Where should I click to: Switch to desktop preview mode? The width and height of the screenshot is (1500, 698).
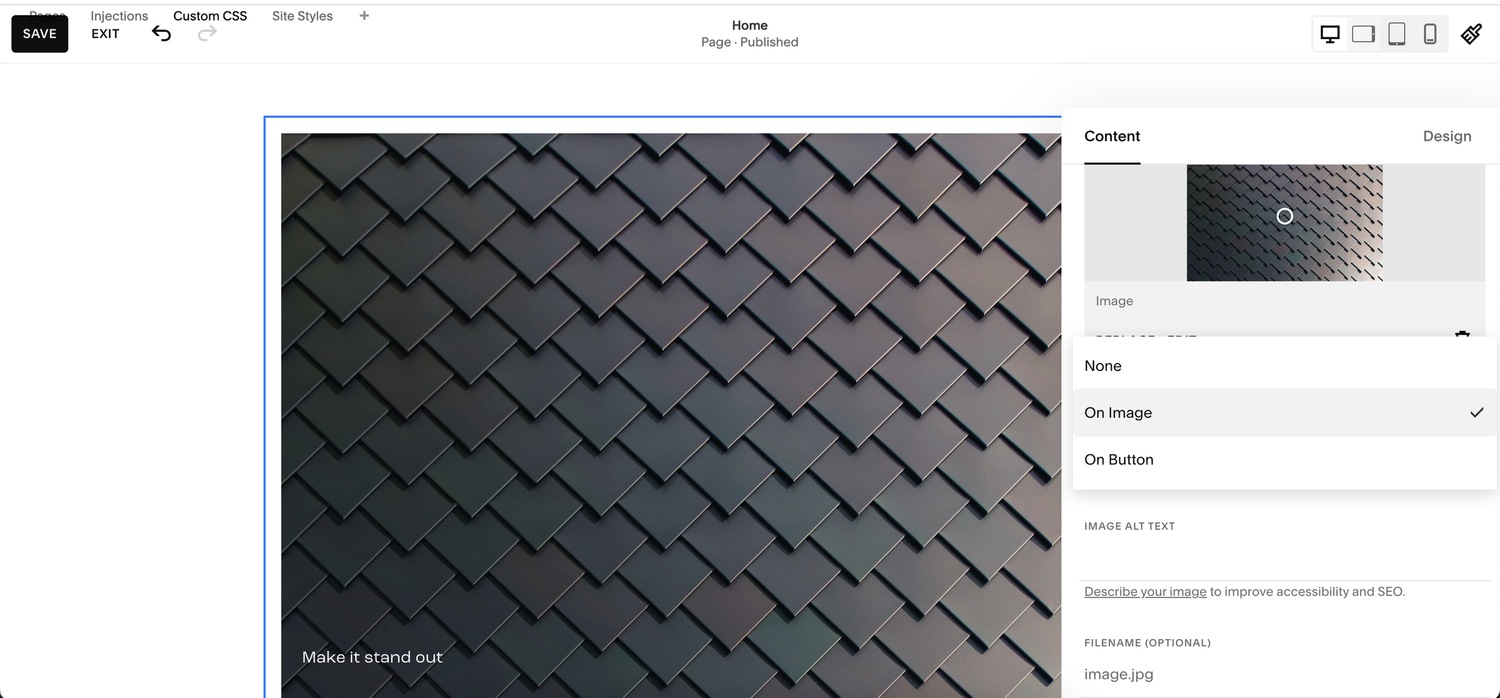click(1329, 33)
